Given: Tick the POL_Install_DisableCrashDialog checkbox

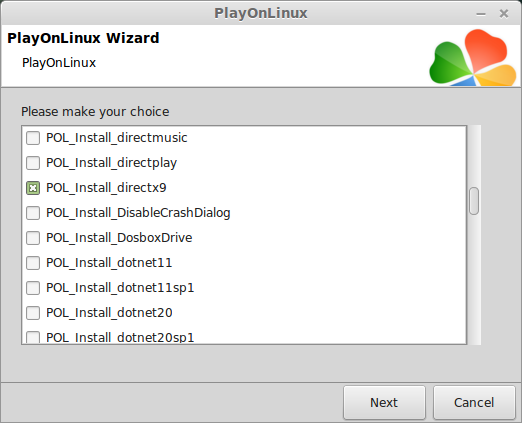Looking at the screenshot, I should 33,213.
